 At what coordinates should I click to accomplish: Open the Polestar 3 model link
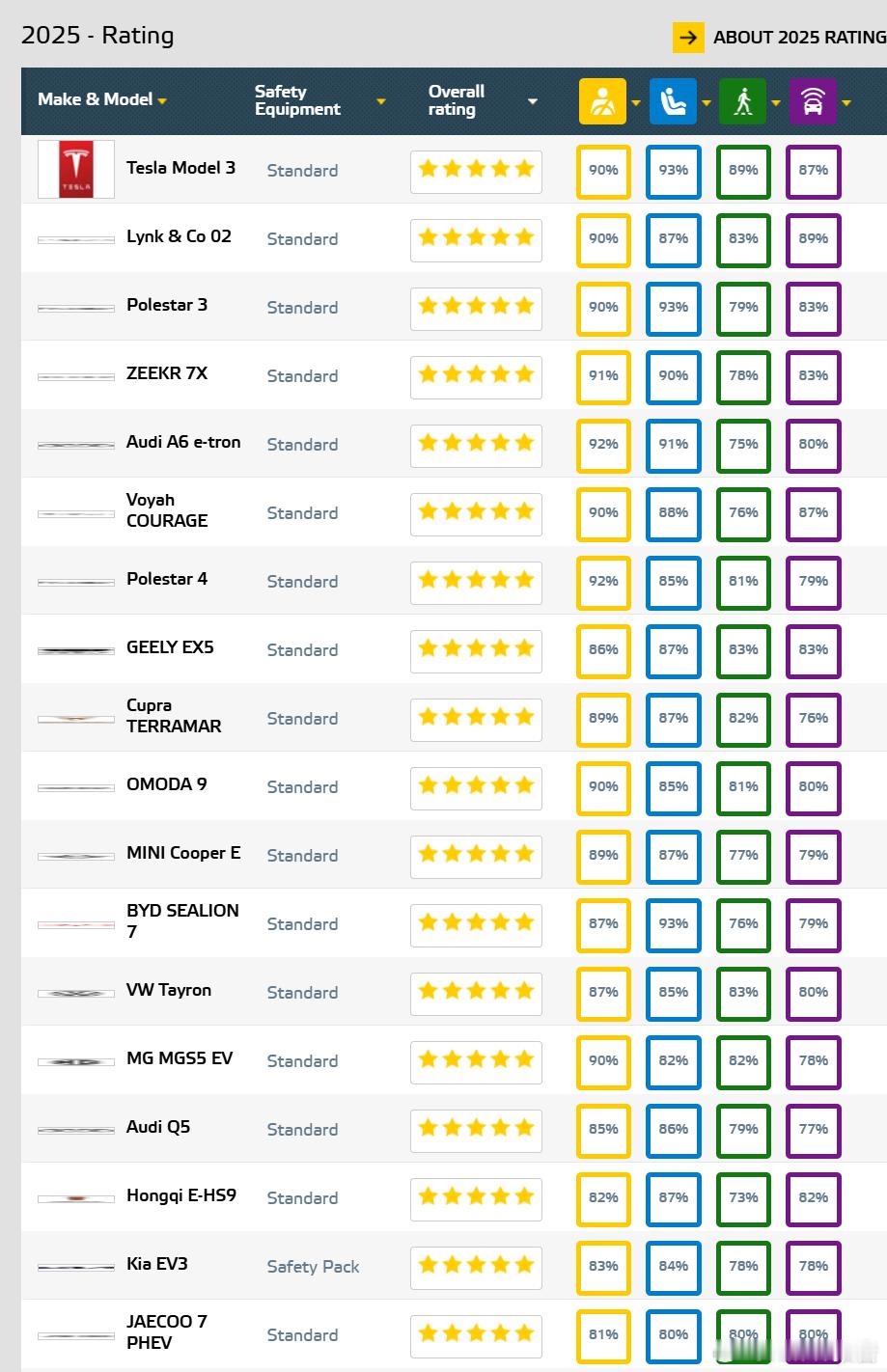(167, 305)
